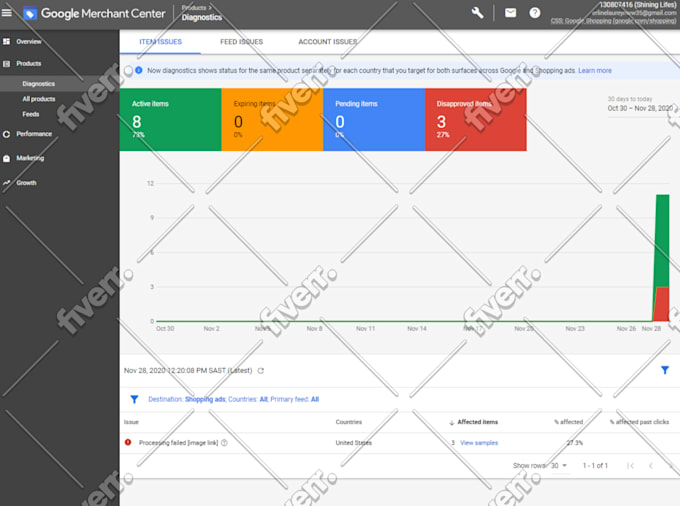Click the % affected past clicks header
Screen dimensions: 680x506
coord(639,422)
